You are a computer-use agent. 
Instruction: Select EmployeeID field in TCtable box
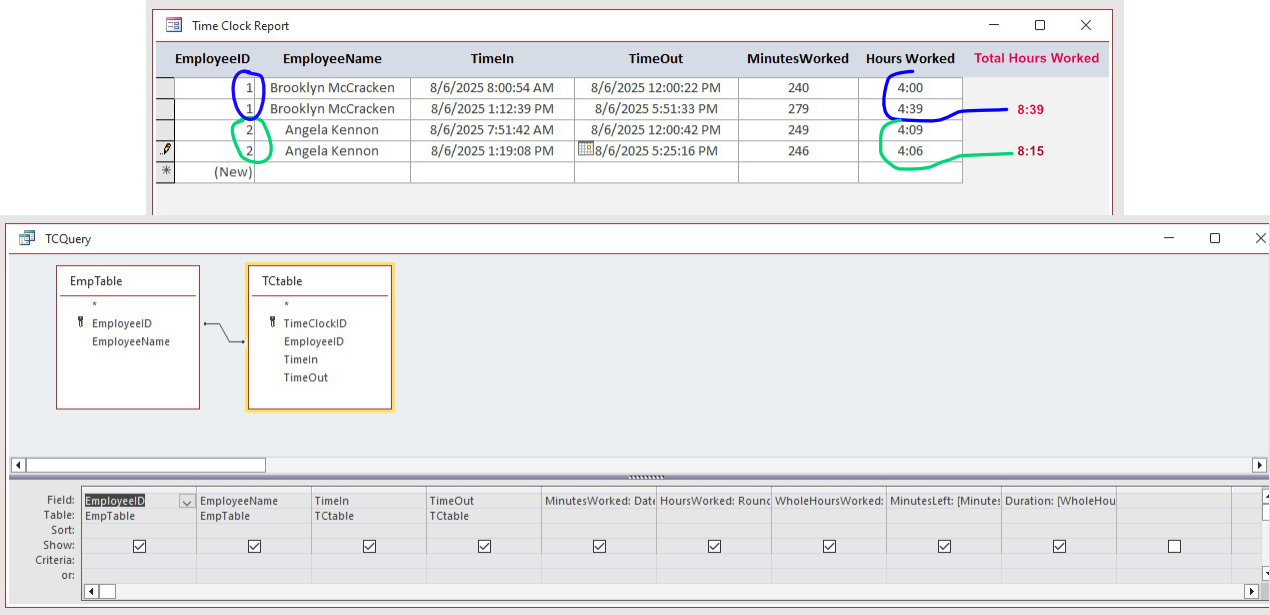pos(313,341)
